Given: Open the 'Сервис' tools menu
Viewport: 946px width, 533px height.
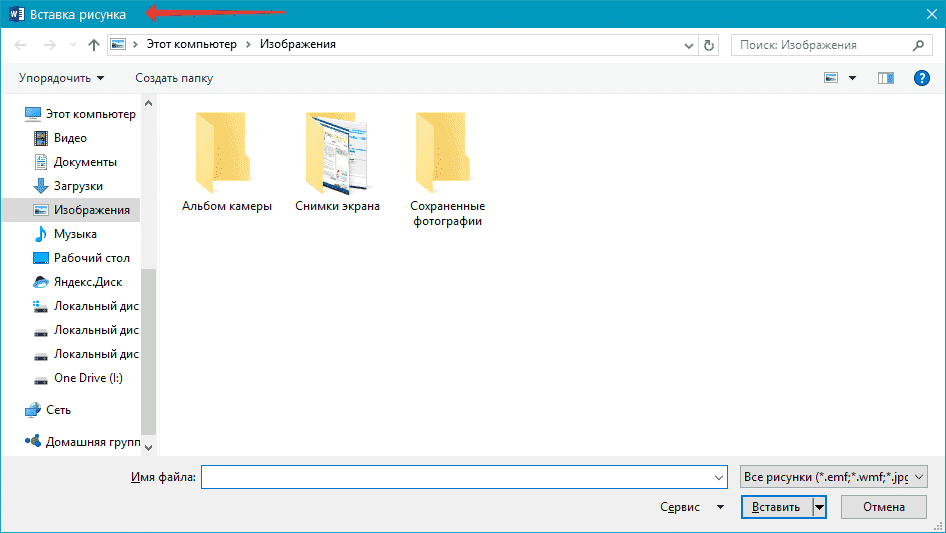Looking at the screenshot, I should [x=691, y=507].
